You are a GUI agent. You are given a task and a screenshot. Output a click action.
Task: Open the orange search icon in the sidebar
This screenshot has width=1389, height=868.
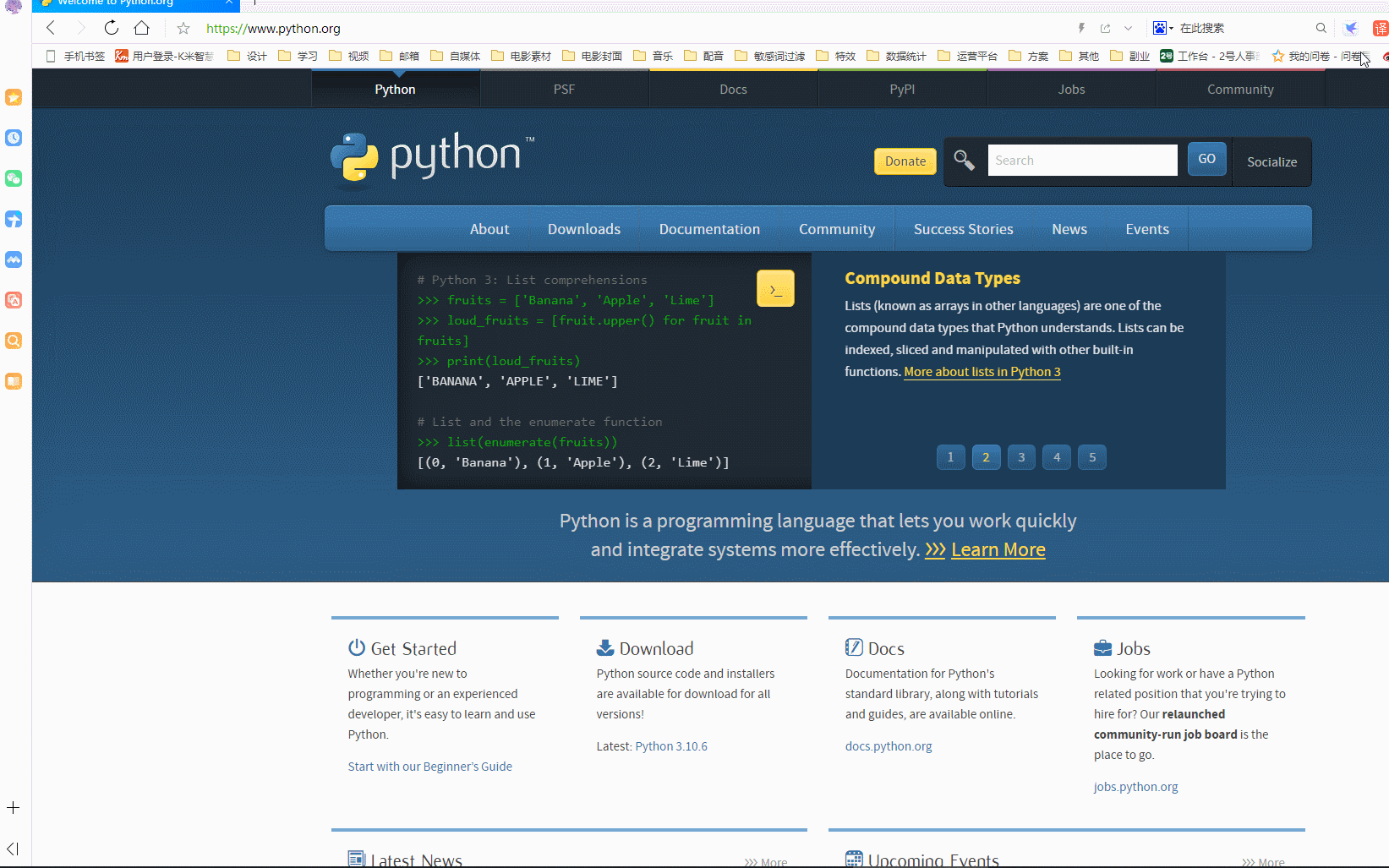point(14,341)
